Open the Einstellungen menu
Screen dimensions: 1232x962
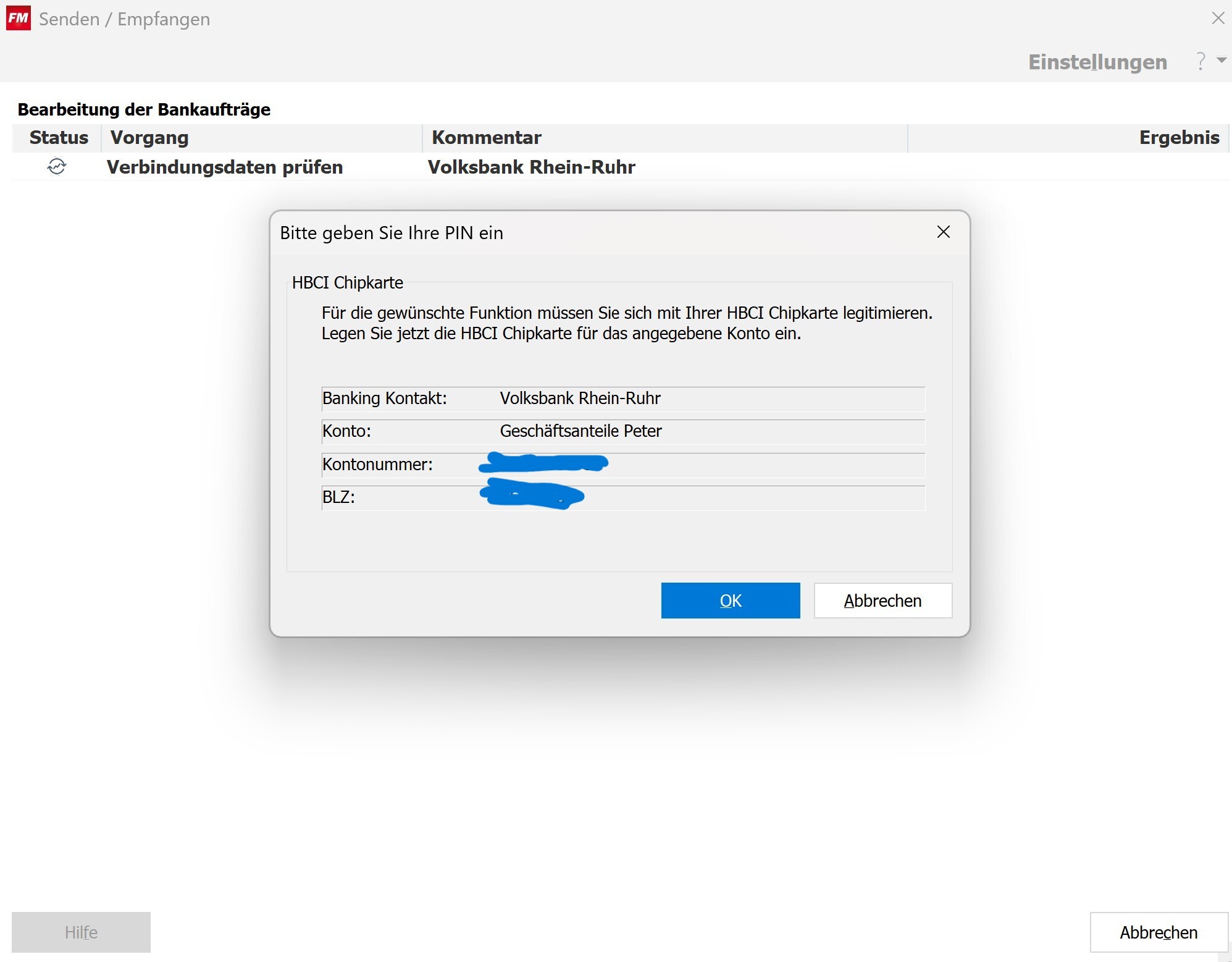click(x=1097, y=62)
